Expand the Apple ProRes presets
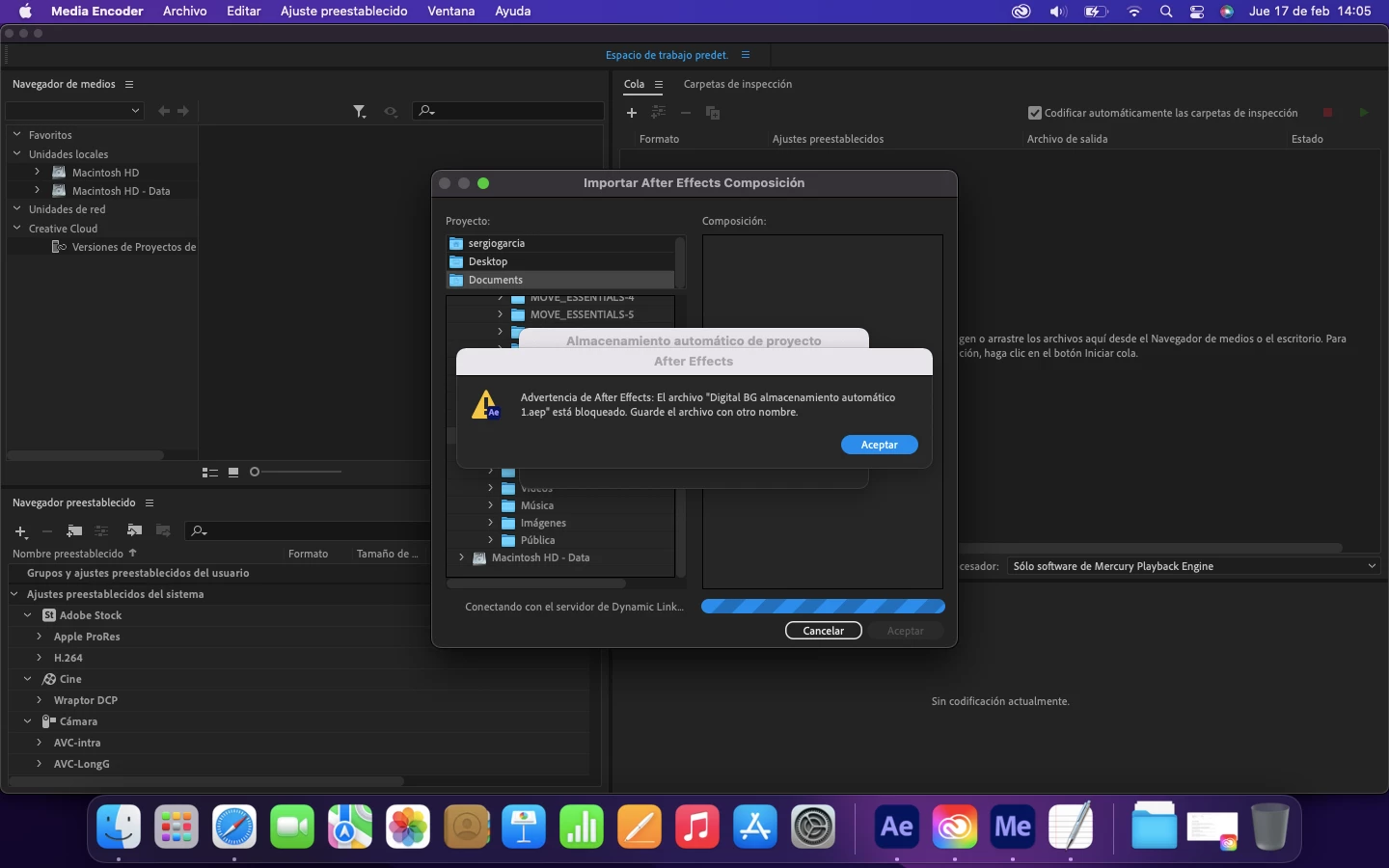 pyautogui.click(x=40, y=637)
